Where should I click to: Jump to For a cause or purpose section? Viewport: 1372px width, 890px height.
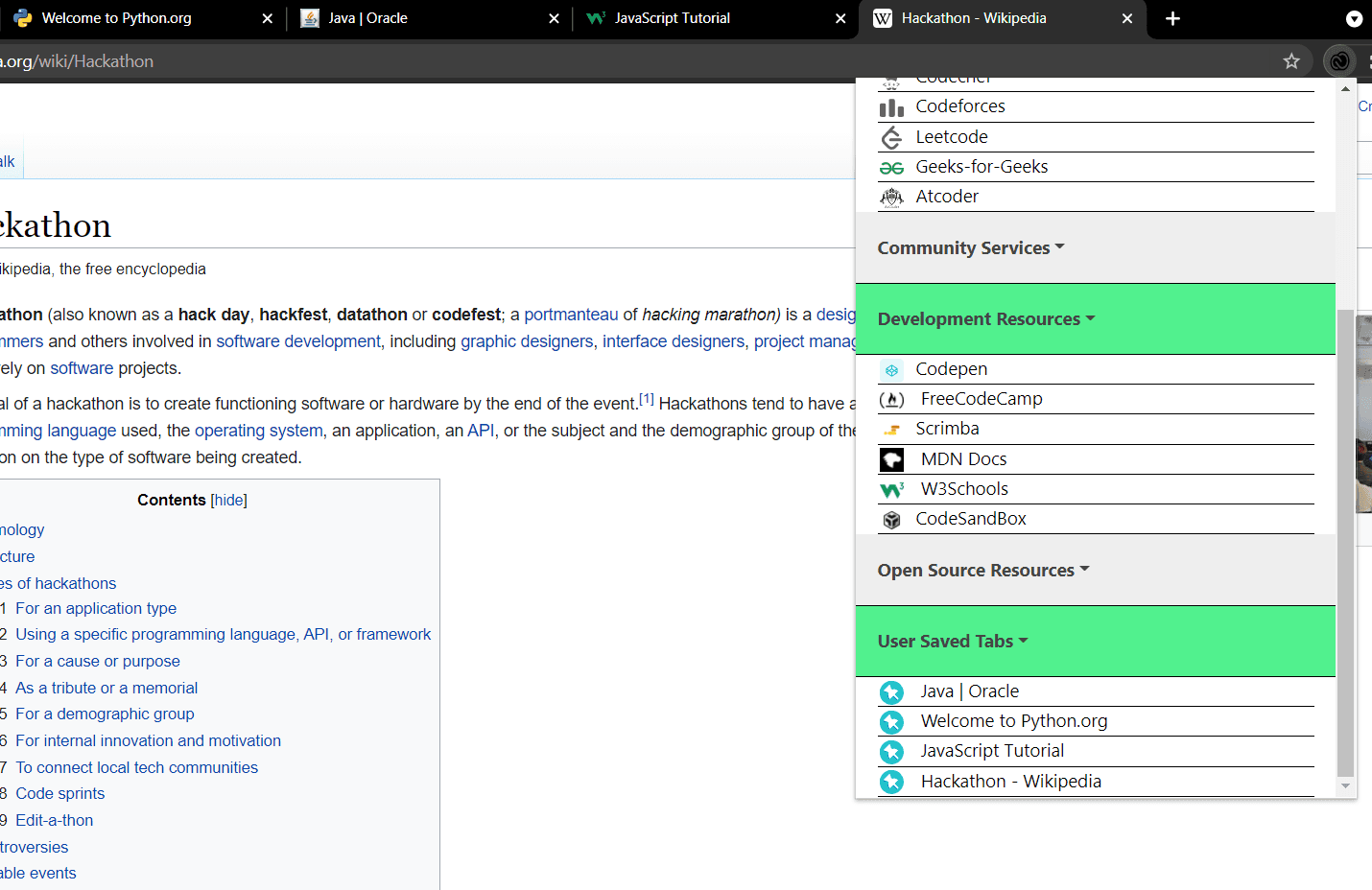coord(98,661)
